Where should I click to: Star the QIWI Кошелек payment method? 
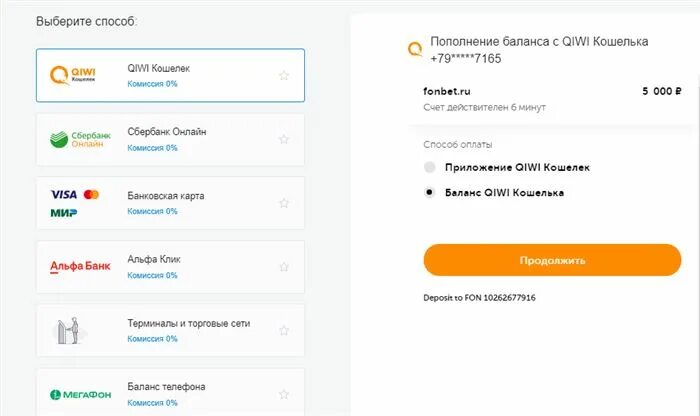[284, 75]
